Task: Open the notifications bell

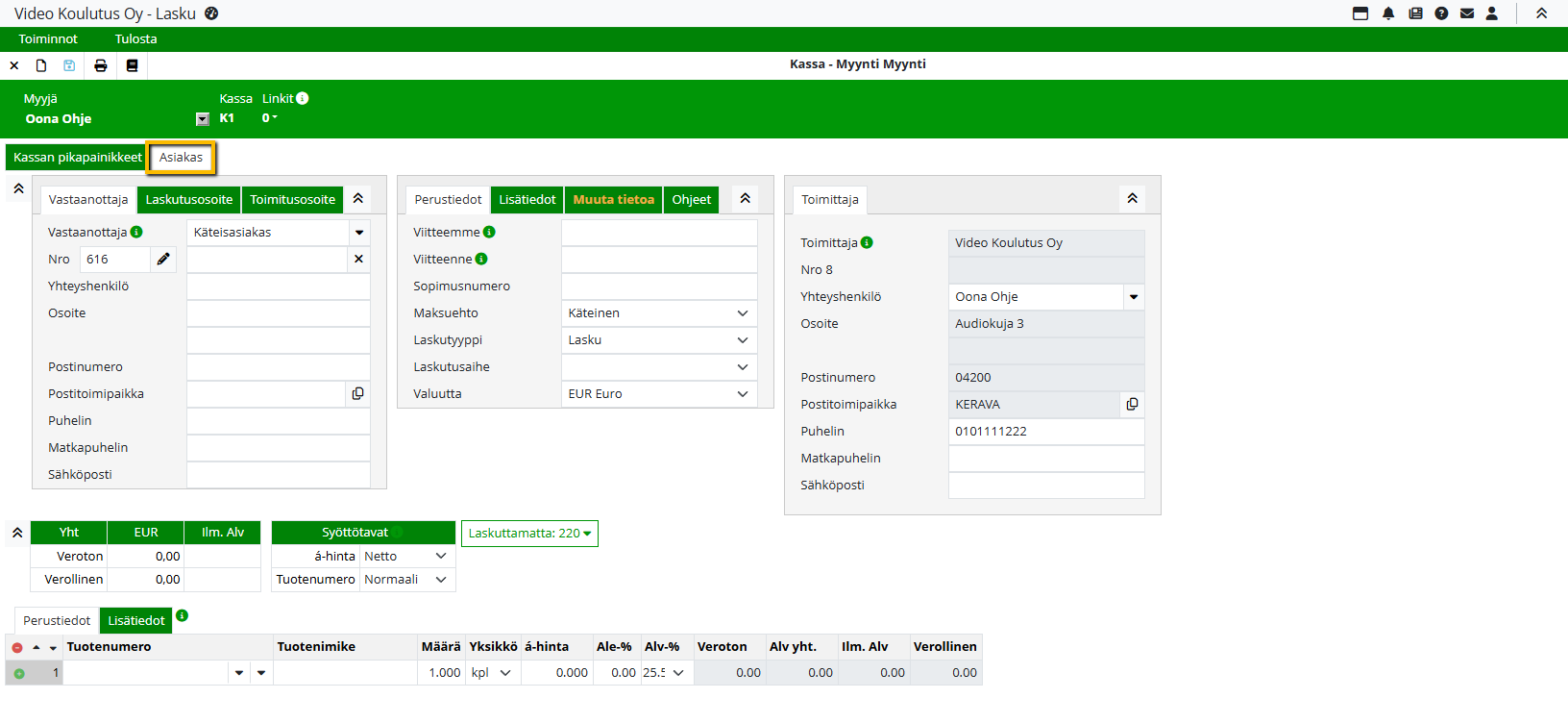Action: 1388,13
